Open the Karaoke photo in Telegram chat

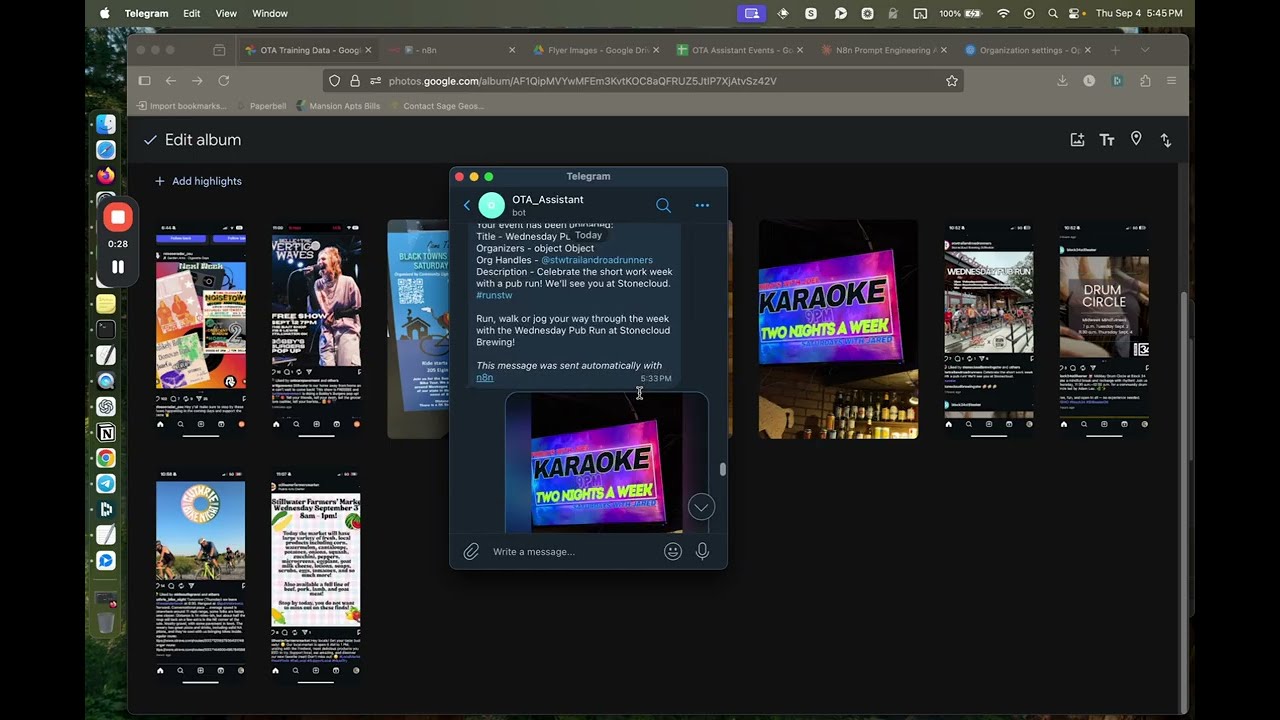[606, 462]
